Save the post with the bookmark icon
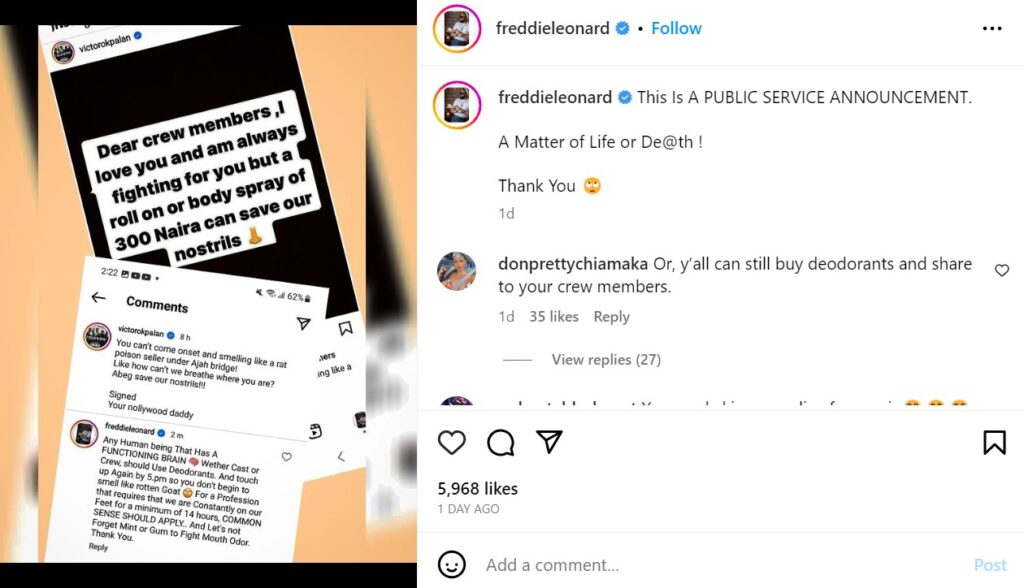 pos(994,442)
